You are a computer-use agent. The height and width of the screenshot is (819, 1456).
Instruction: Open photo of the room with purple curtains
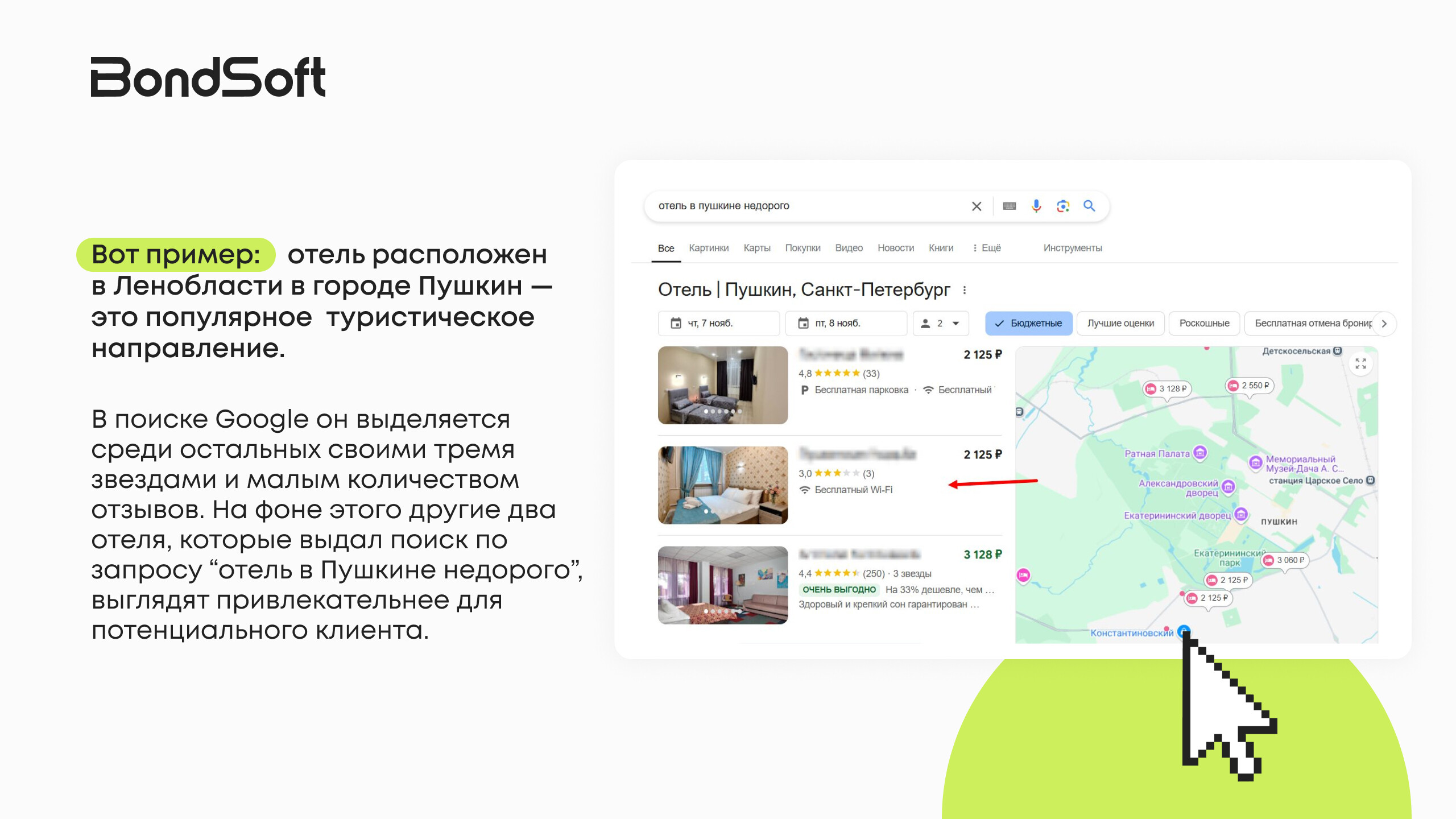[x=723, y=585]
